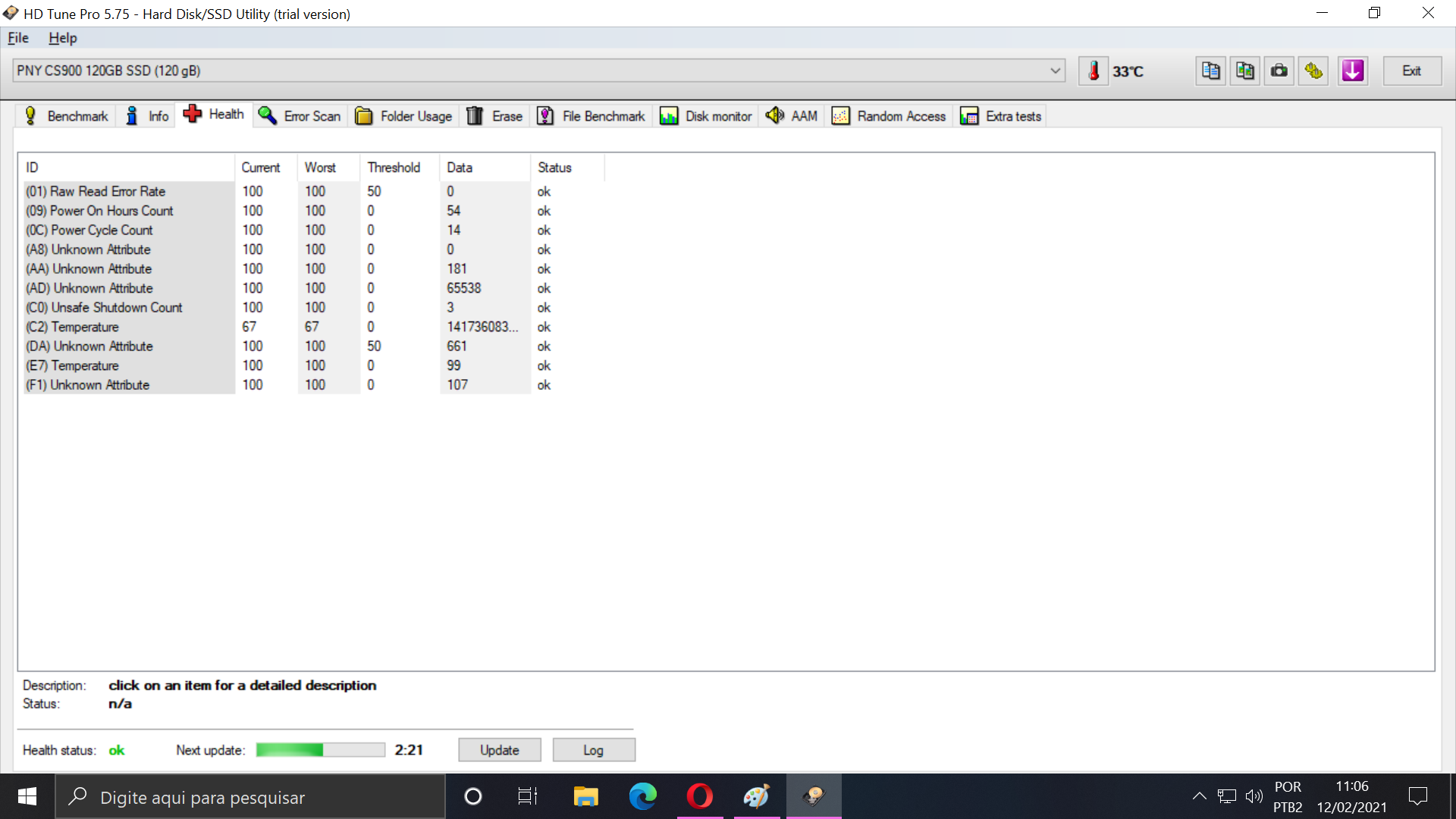Open the Help menu
Image resolution: width=1456 pixels, height=819 pixels.
click(63, 38)
